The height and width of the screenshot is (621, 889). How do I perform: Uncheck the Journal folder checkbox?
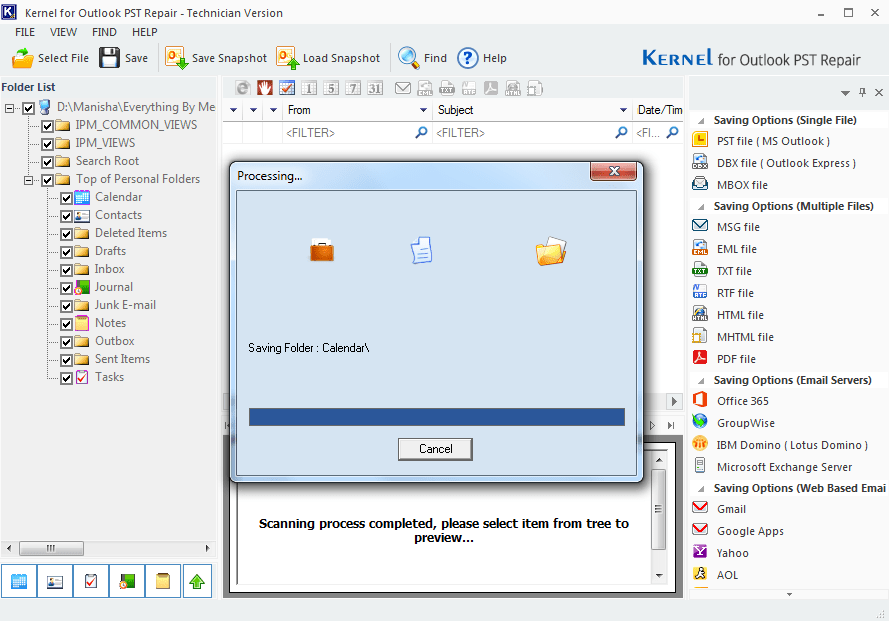tap(66, 288)
